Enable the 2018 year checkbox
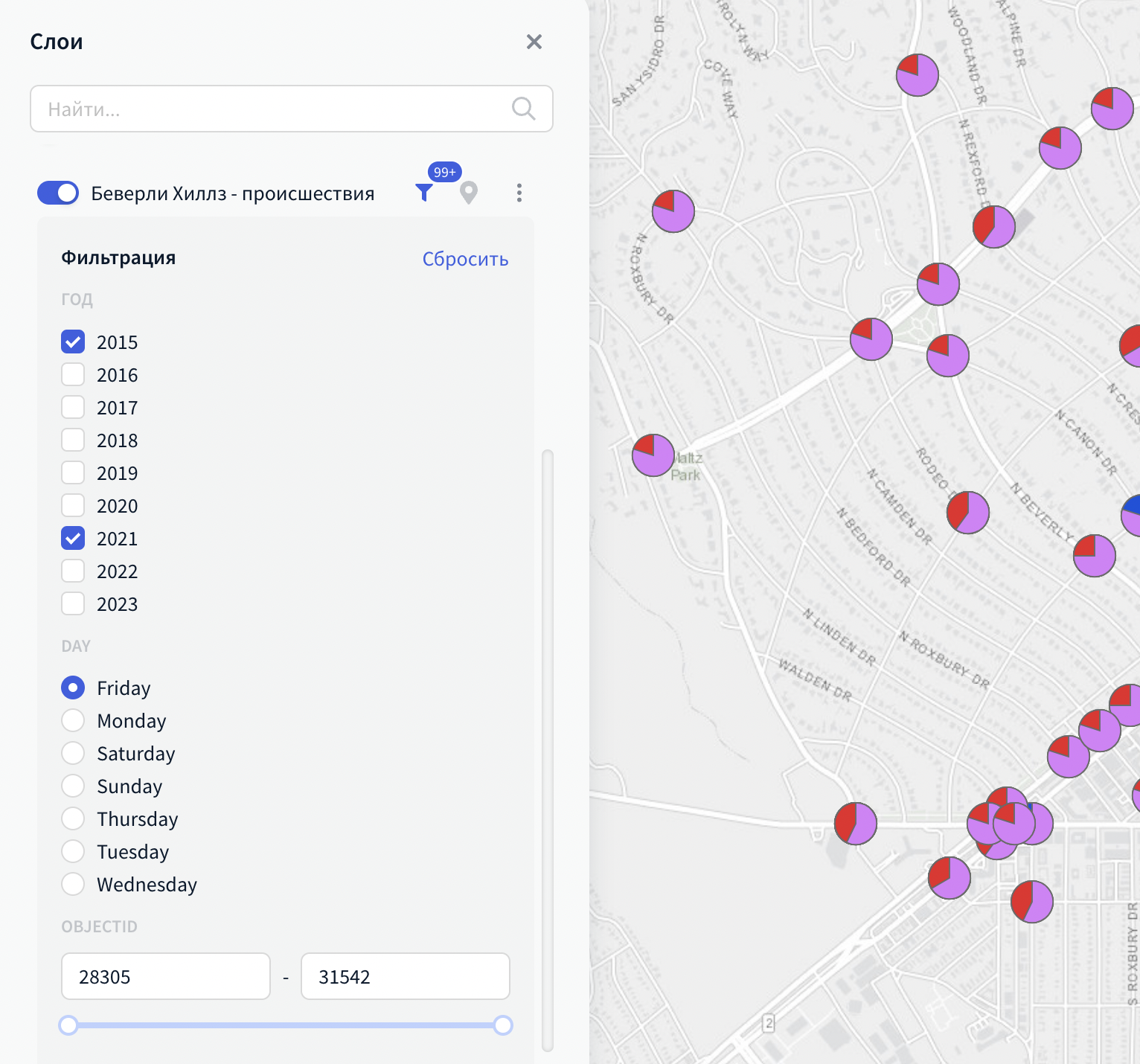Screen dimensions: 1140x1064 point(73,440)
